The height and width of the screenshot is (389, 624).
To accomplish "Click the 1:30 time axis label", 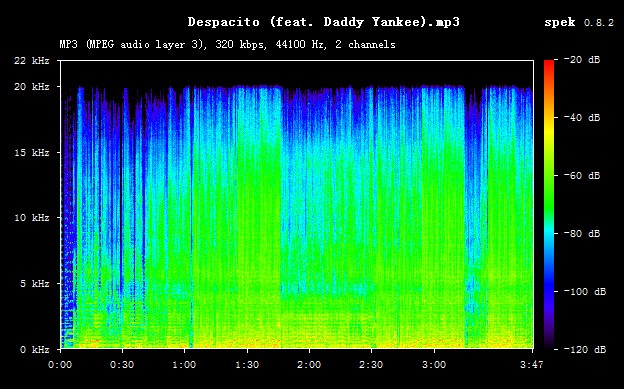I will pyautogui.click(x=247, y=365).
